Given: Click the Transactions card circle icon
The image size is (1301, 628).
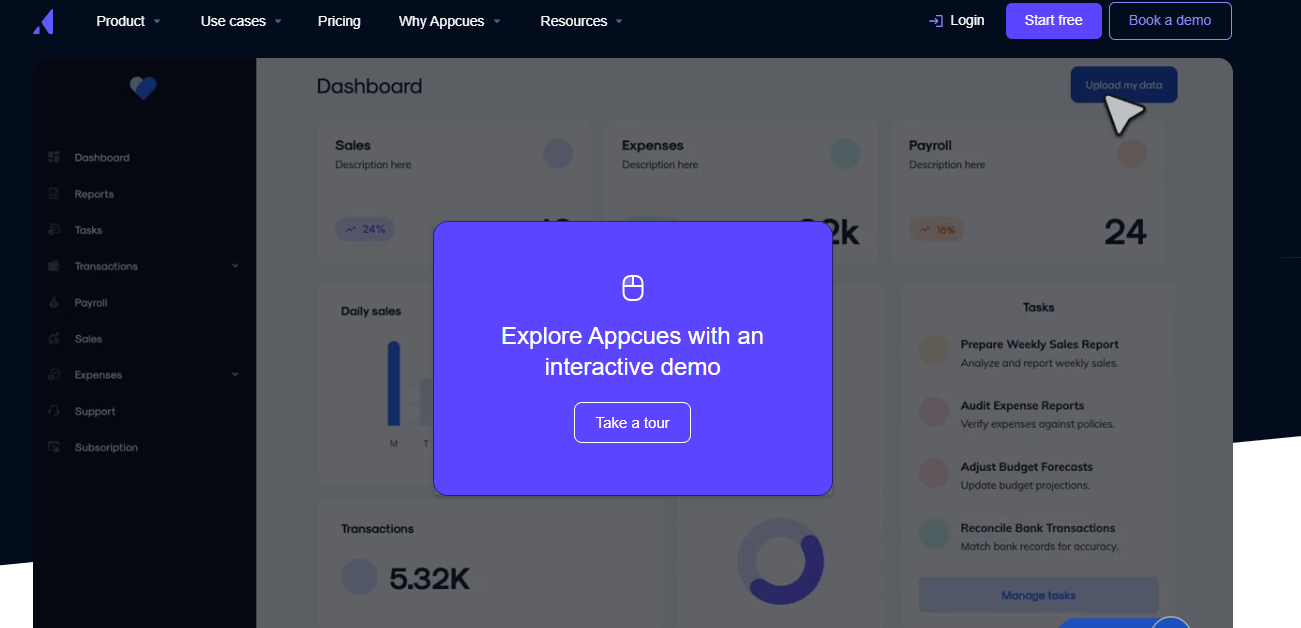Looking at the screenshot, I should pos(359,576).
